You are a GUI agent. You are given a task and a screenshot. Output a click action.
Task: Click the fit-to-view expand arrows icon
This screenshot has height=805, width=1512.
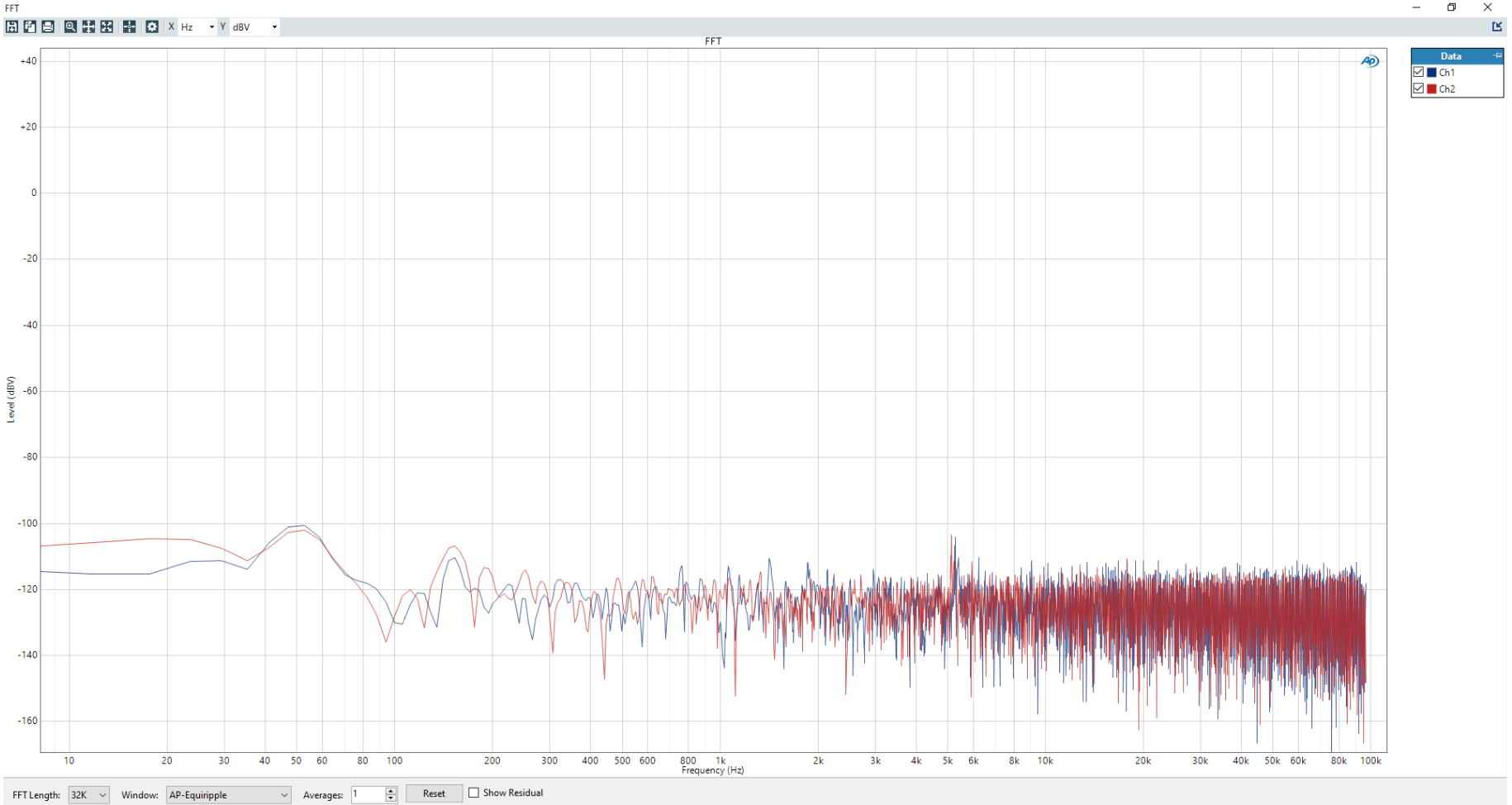(107, 26)
